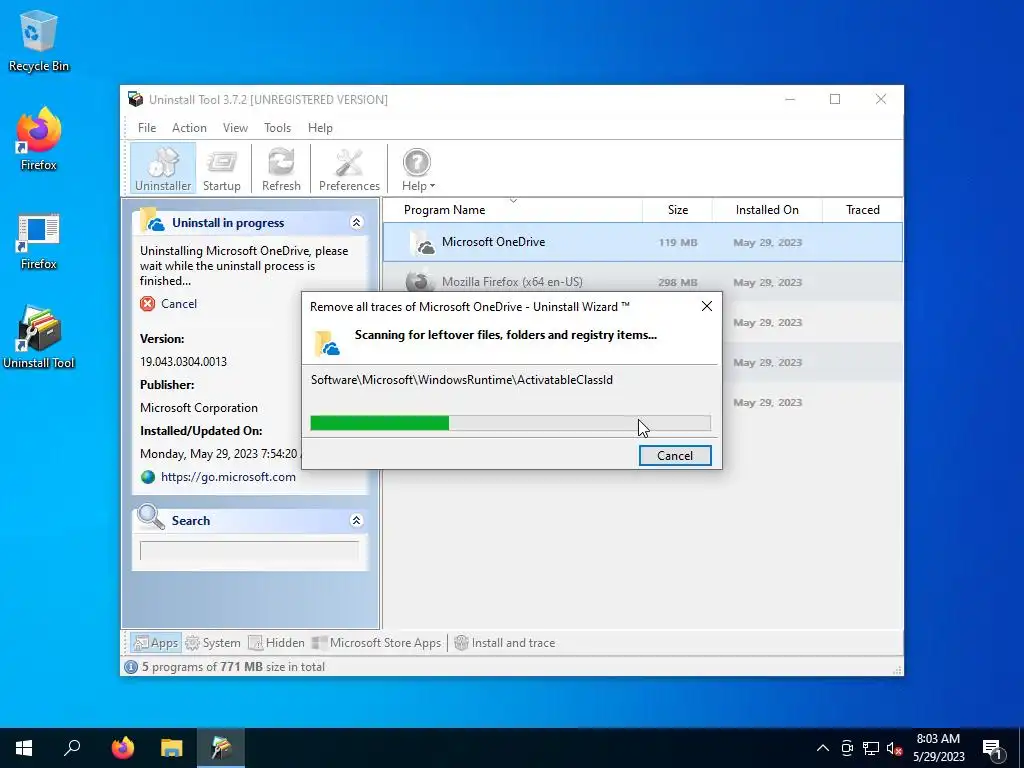This screenshot has height=768, width=1024.
Task: Sort by Size column header
Action: pyautogui.click(x=677, y=210)
